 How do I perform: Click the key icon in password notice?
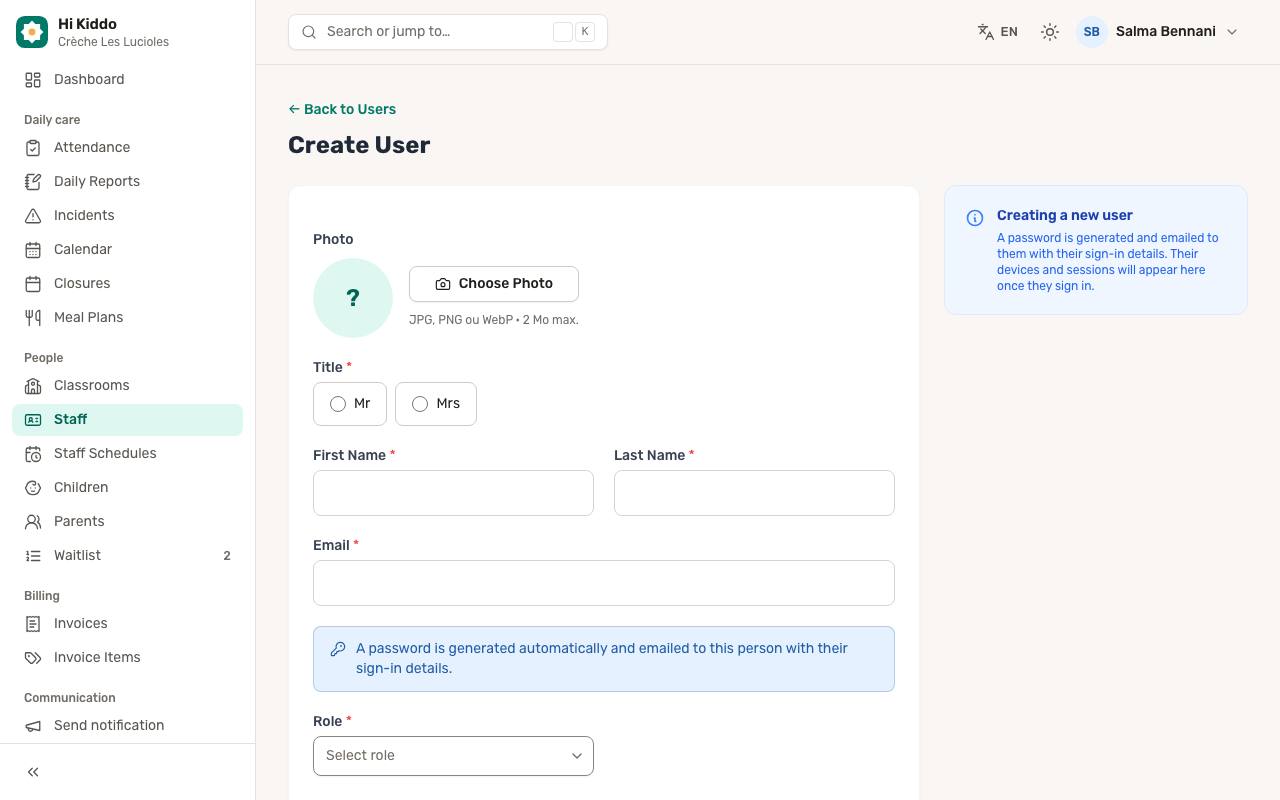[x=338, y=649]
